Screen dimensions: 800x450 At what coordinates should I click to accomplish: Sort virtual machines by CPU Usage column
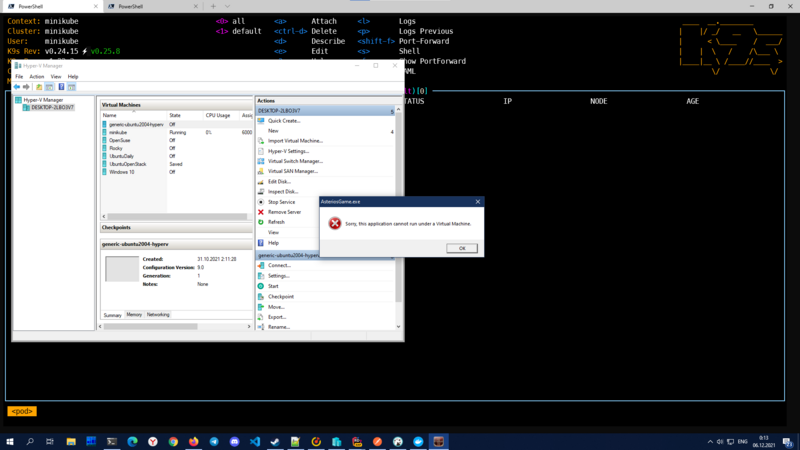[221, 115]
